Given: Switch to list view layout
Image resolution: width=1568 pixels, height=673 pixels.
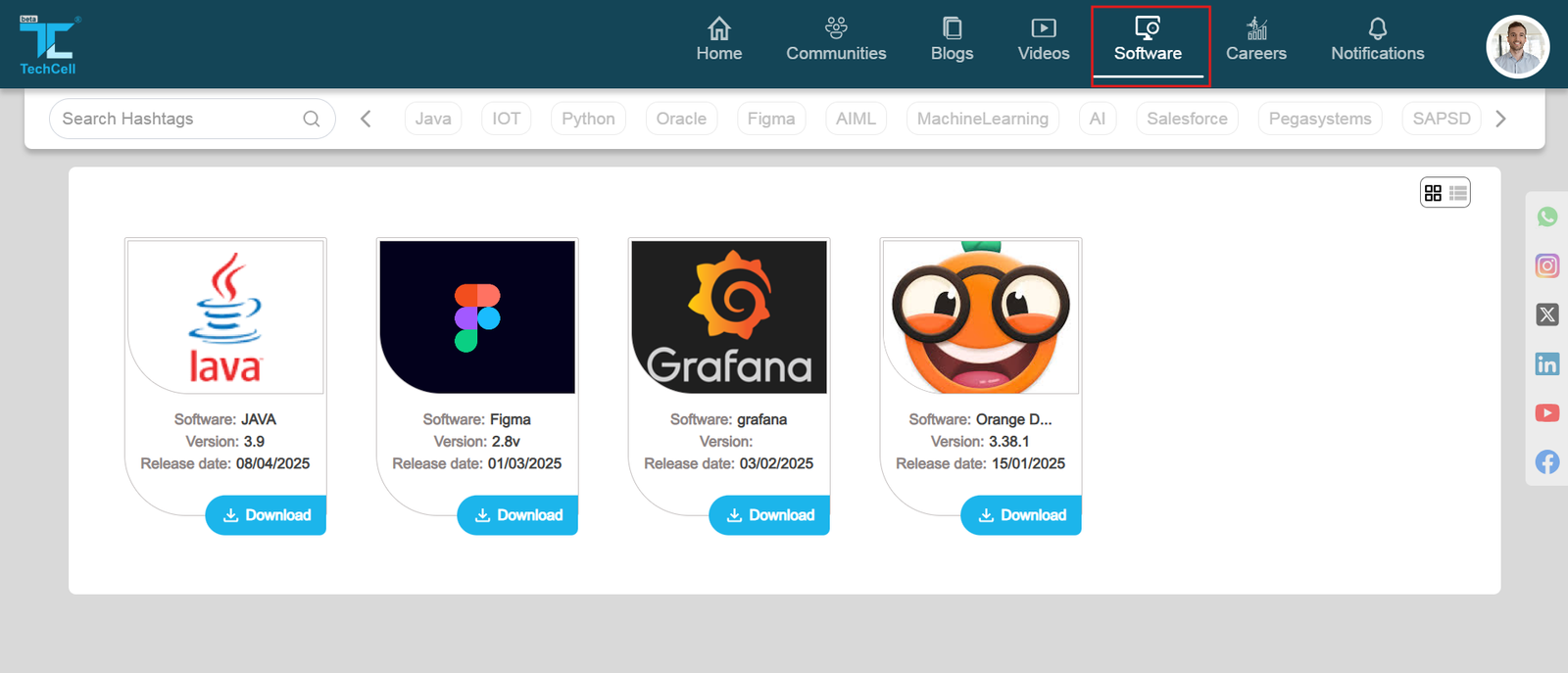Looking at the screenshot, I should (x=1458, y=193).
